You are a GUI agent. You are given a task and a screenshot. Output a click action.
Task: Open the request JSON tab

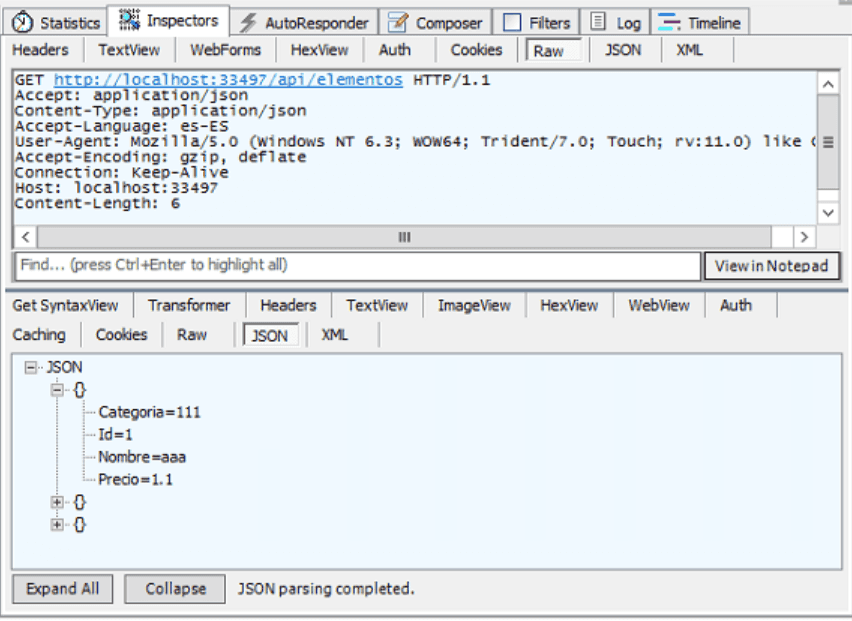tap(623, 50)
